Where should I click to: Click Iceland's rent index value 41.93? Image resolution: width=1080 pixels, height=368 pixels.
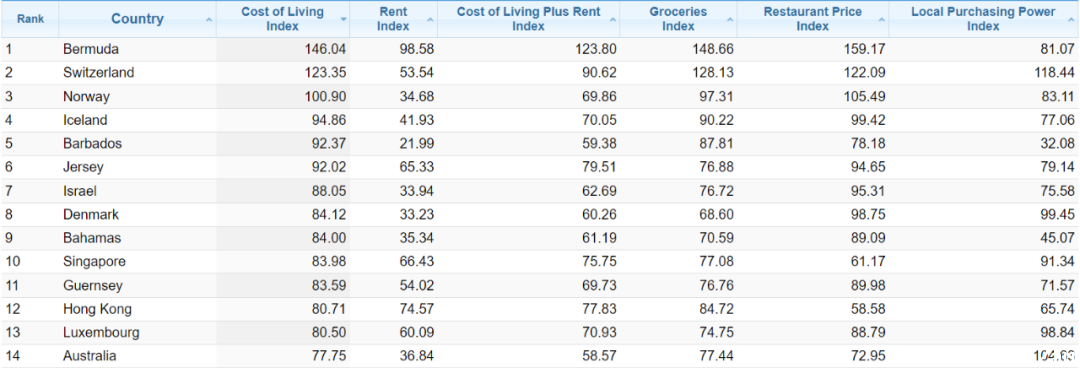[x=417, y=120]
